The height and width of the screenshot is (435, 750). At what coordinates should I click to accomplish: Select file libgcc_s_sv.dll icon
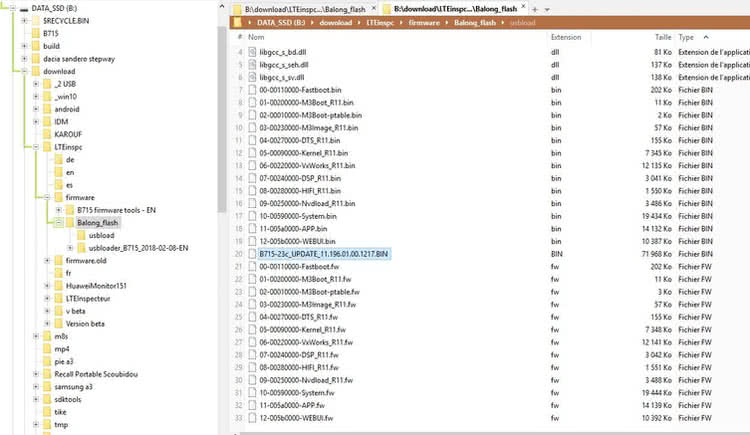(252, 77)
